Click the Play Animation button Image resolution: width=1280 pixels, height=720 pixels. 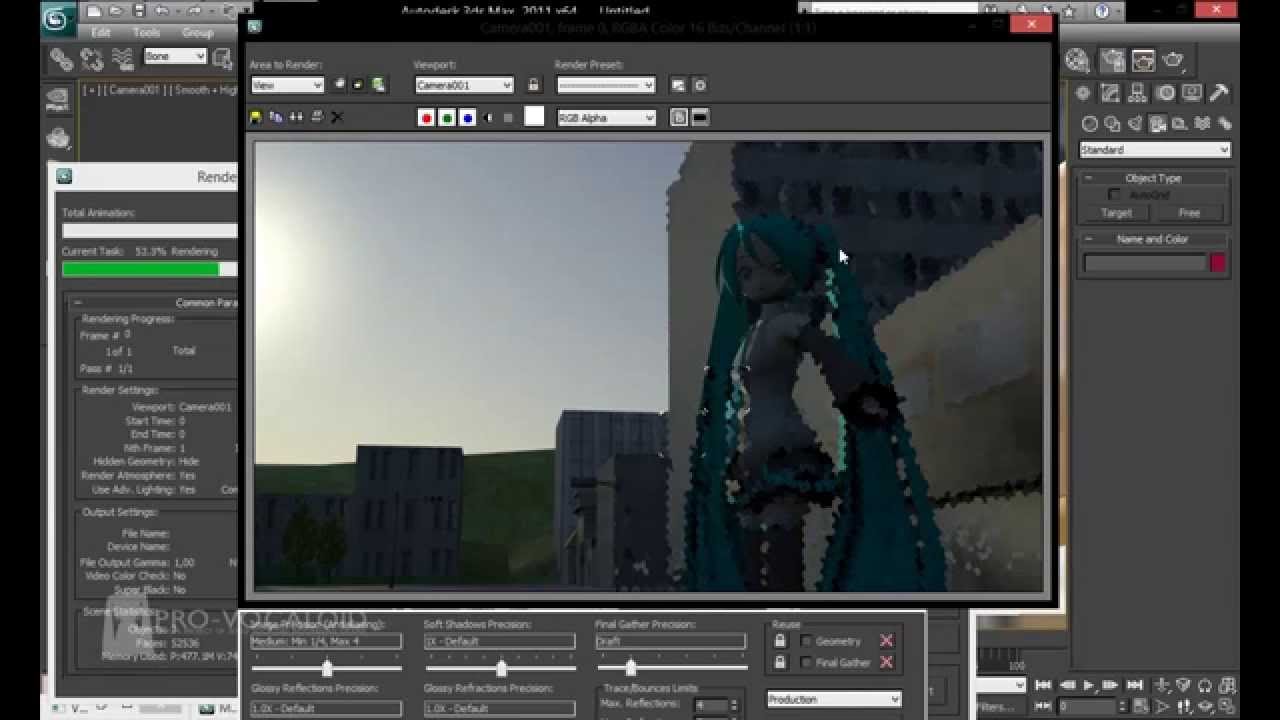[x=1089, y=685]
